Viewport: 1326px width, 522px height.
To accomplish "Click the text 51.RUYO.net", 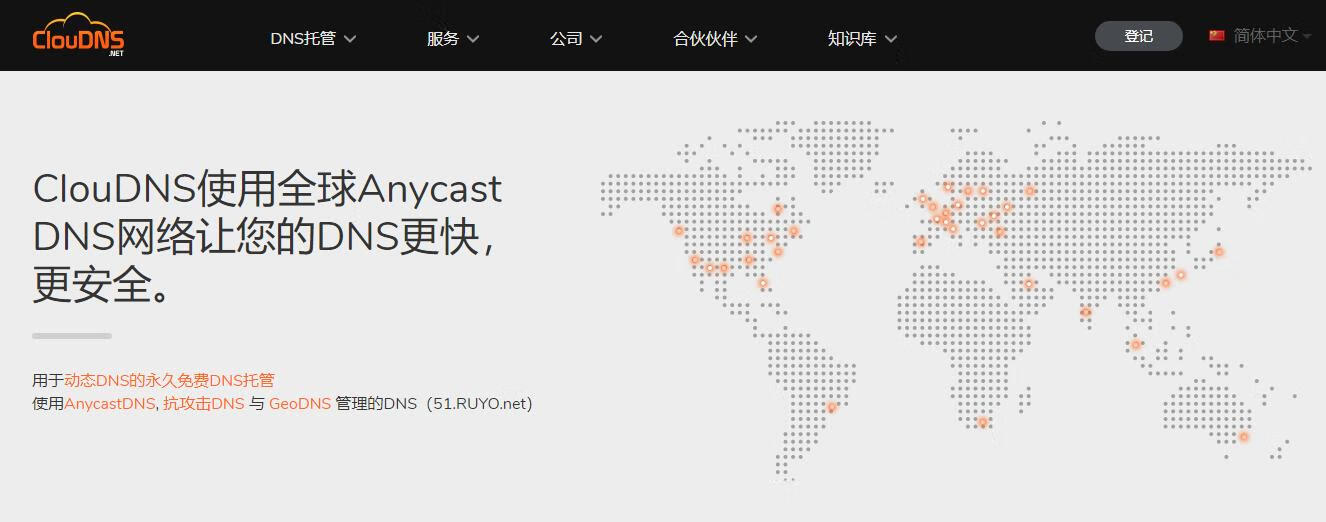I will click(479, 404).
